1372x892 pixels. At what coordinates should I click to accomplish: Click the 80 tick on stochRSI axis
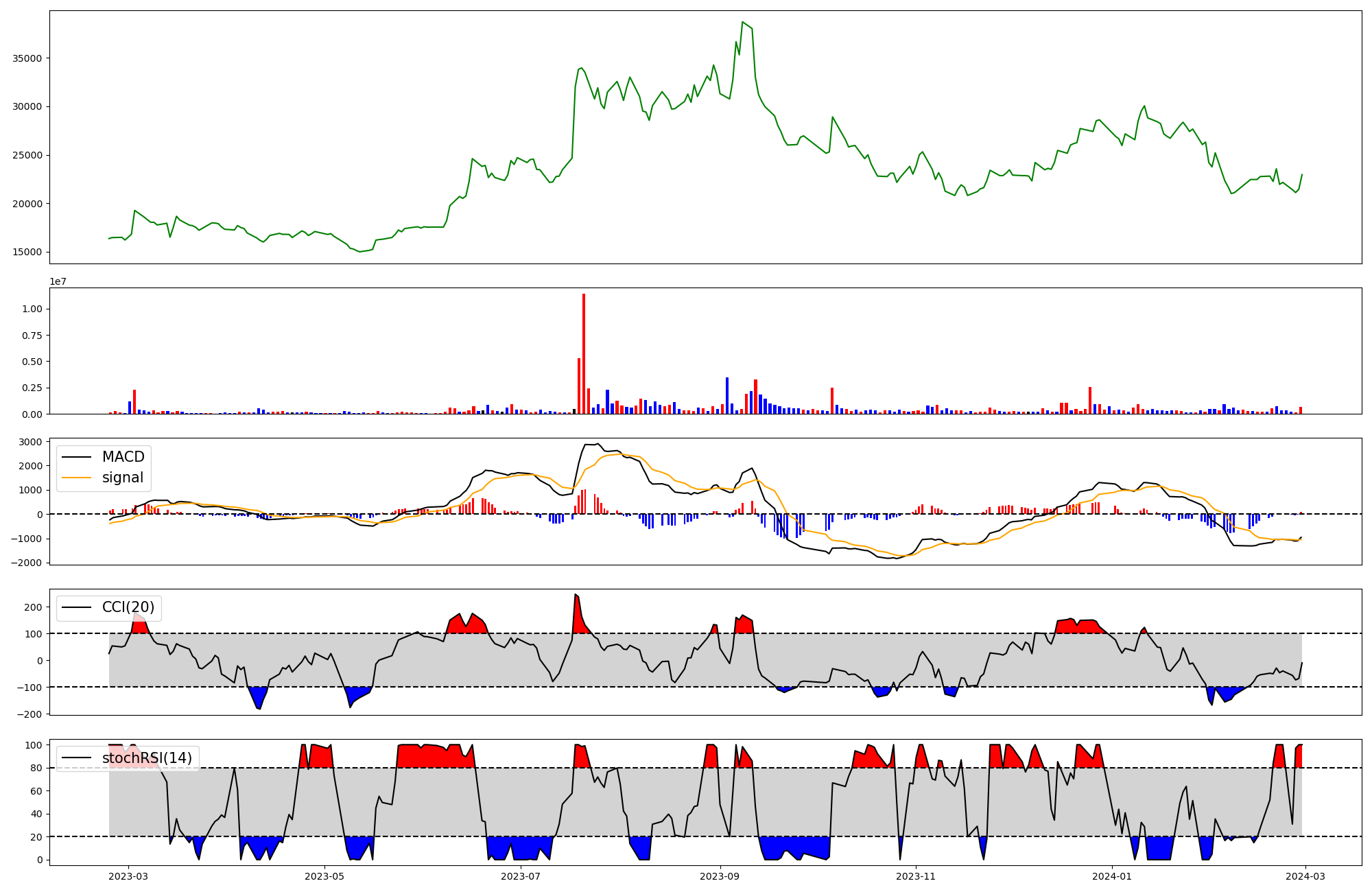36,768
